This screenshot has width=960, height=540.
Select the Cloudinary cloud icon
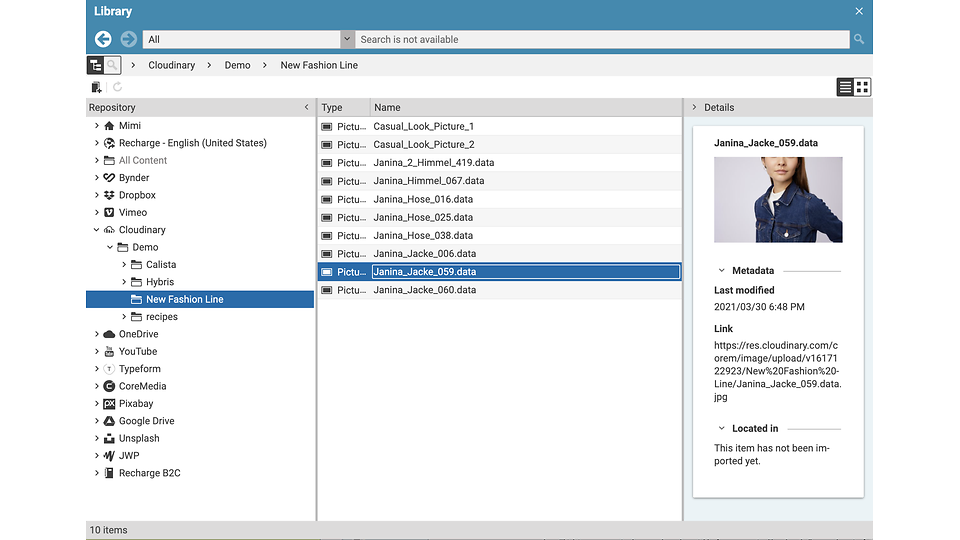109,230
